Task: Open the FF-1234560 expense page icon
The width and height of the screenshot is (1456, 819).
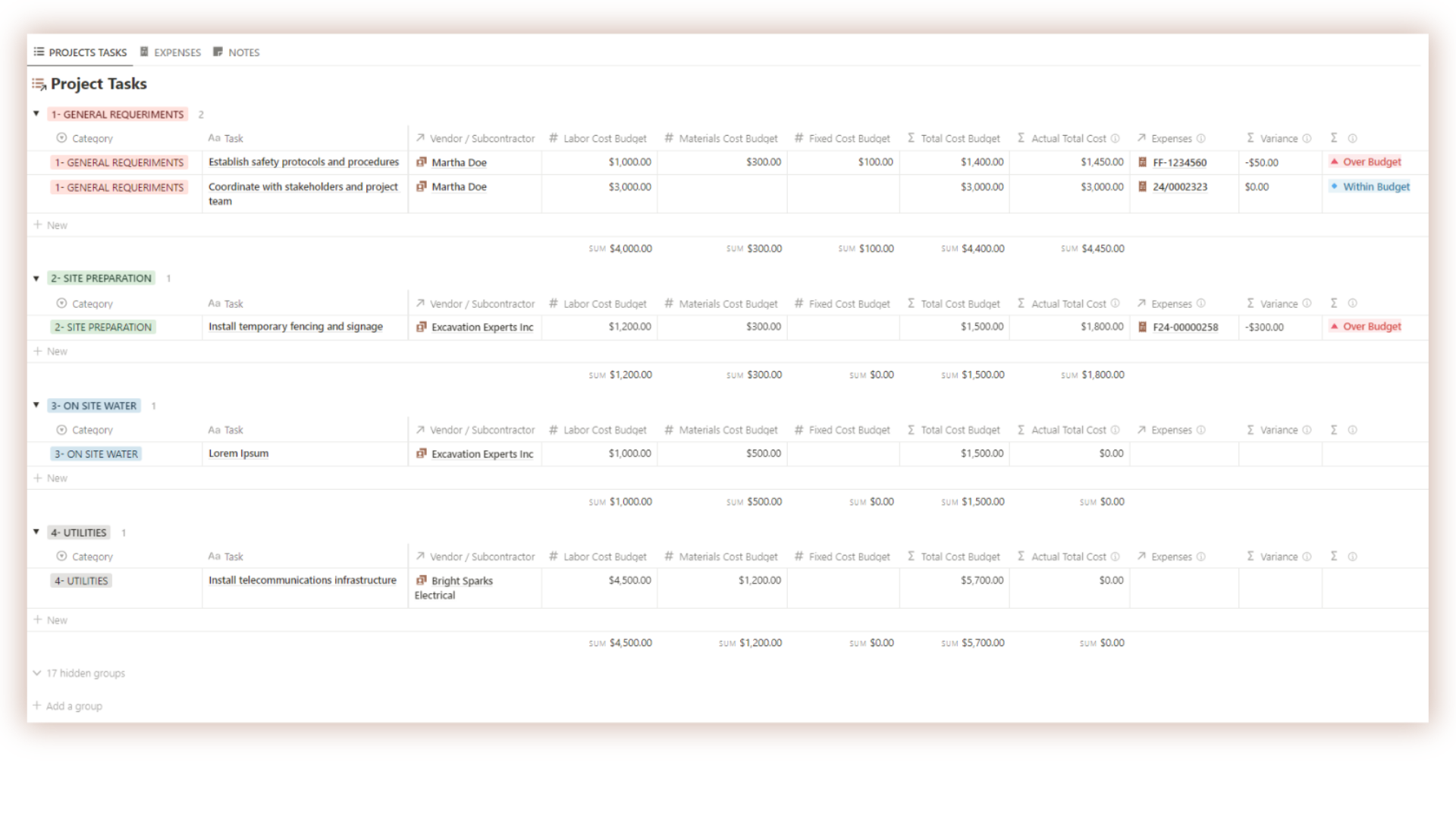Action: click(x=1142, y=162)
